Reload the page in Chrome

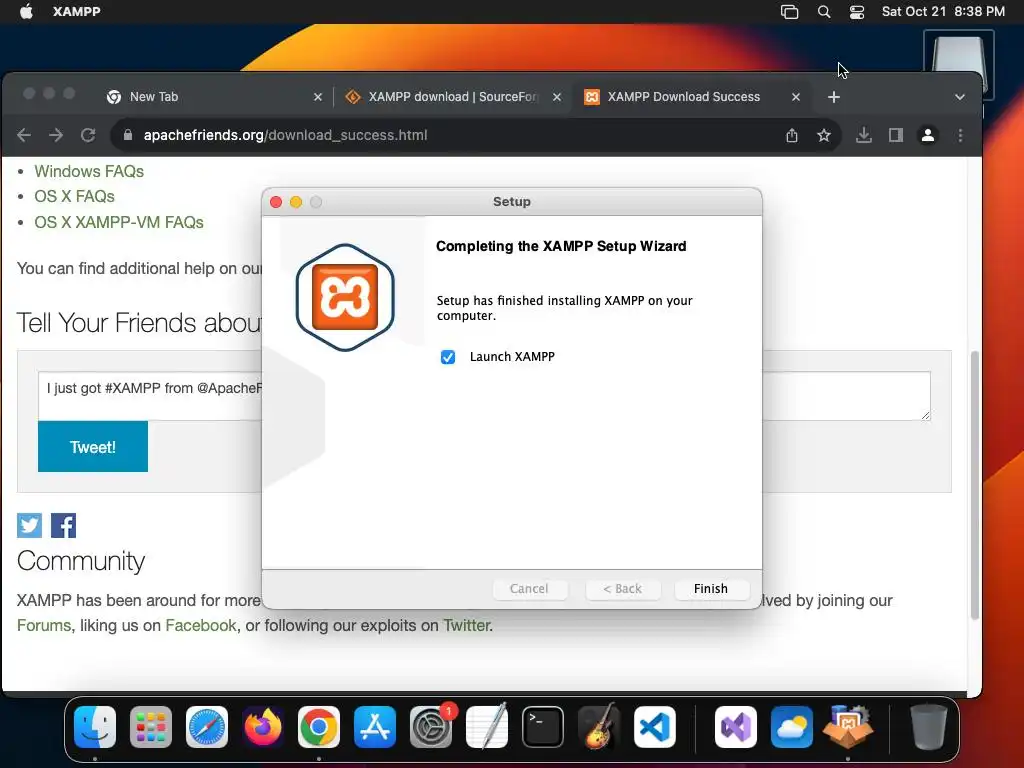(x=88, y=135)
